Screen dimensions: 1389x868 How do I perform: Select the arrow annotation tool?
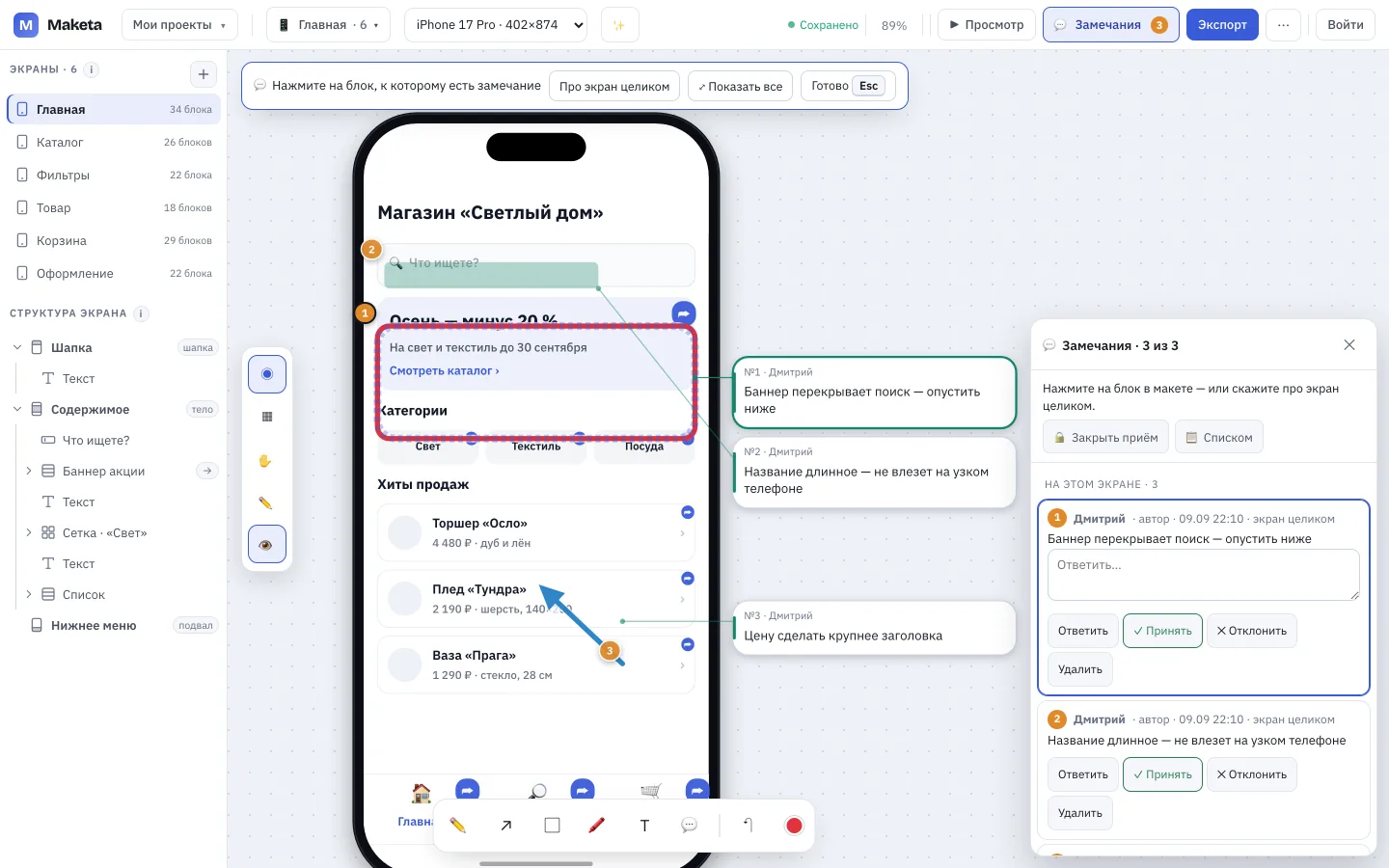[506, 826]
